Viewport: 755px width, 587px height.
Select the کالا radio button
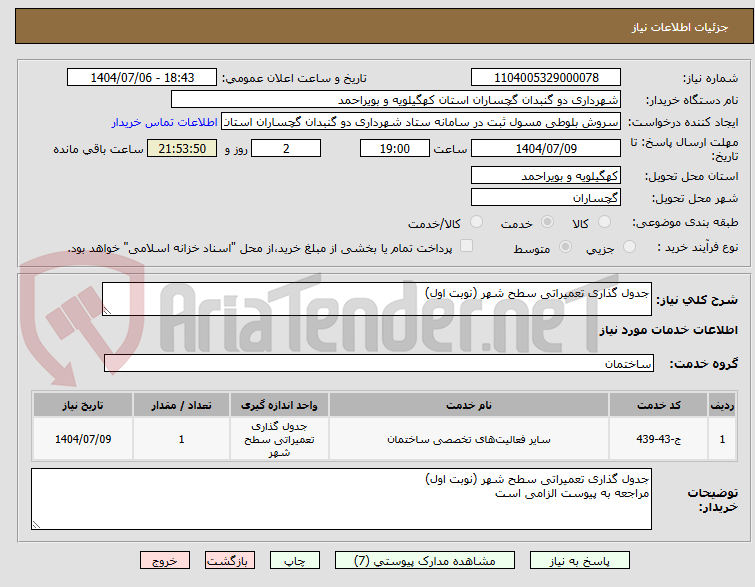pyautogui.click(x=604, y=222)
